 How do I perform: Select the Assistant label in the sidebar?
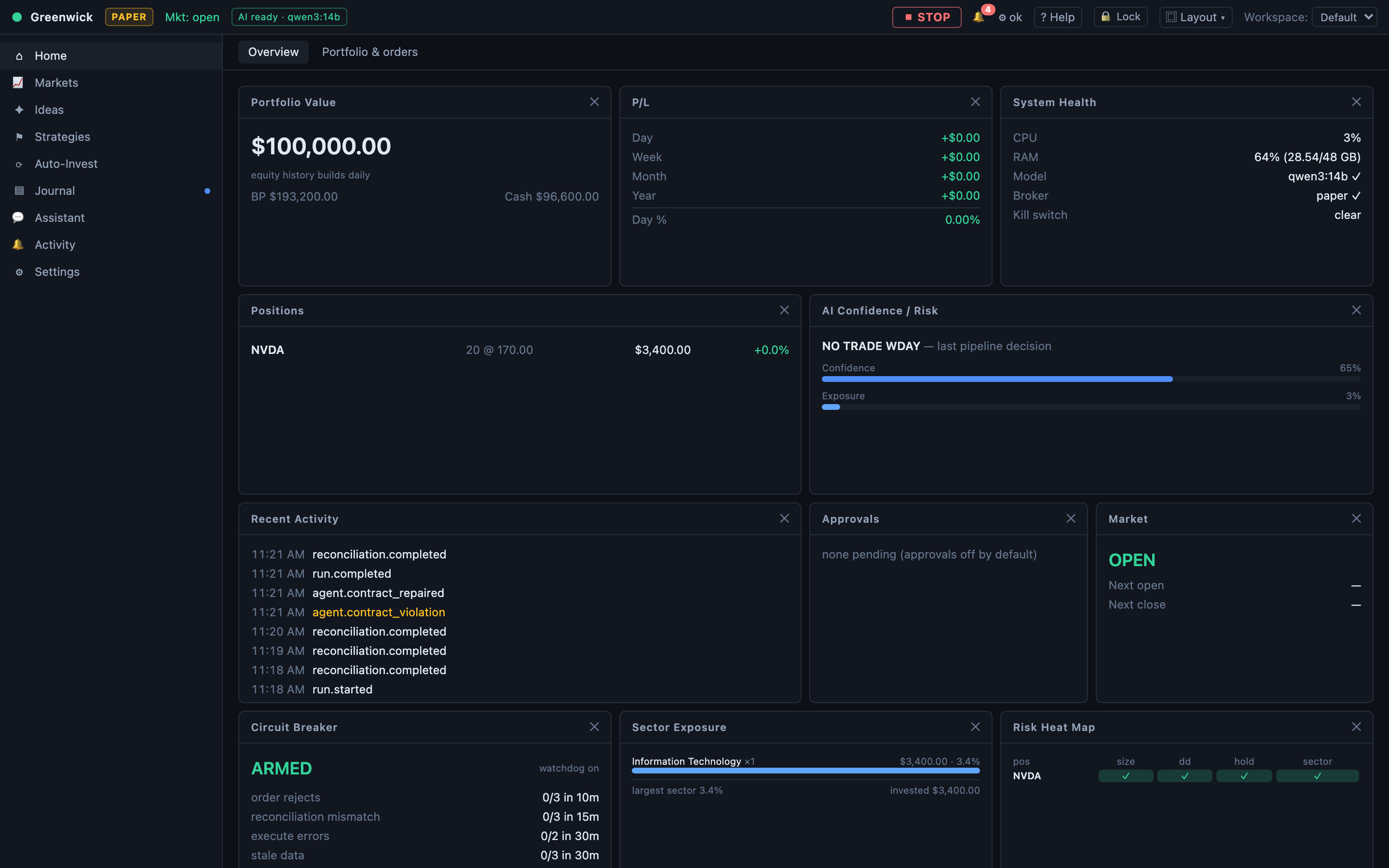[60, 217]
